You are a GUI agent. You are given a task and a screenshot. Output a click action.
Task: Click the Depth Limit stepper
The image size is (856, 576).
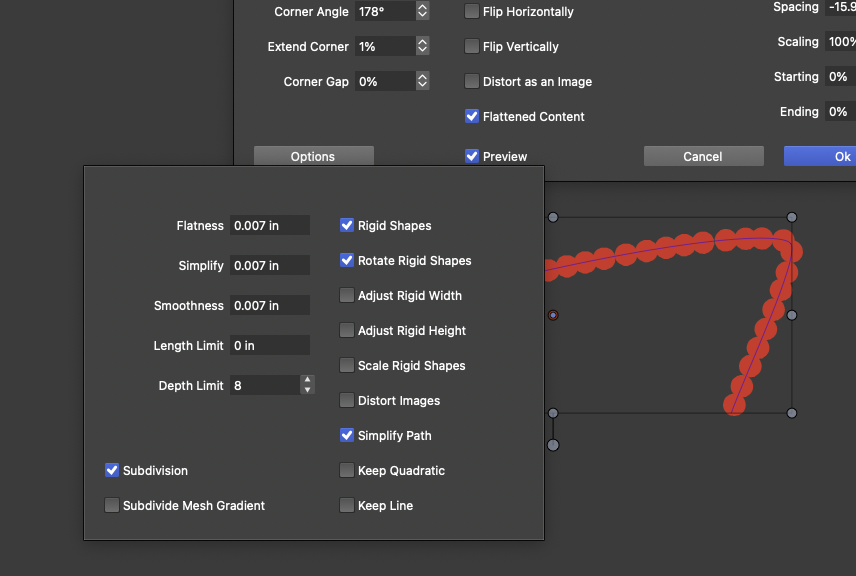pyautogui.click(x=307, y=385)
